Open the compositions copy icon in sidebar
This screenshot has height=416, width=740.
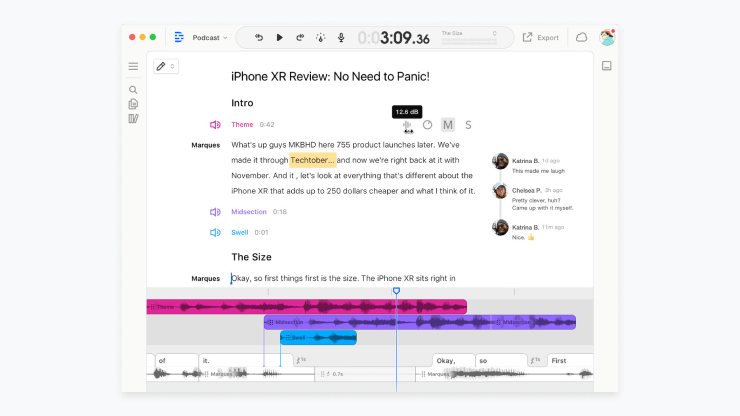pyautogui.click(x=133, y=104)
